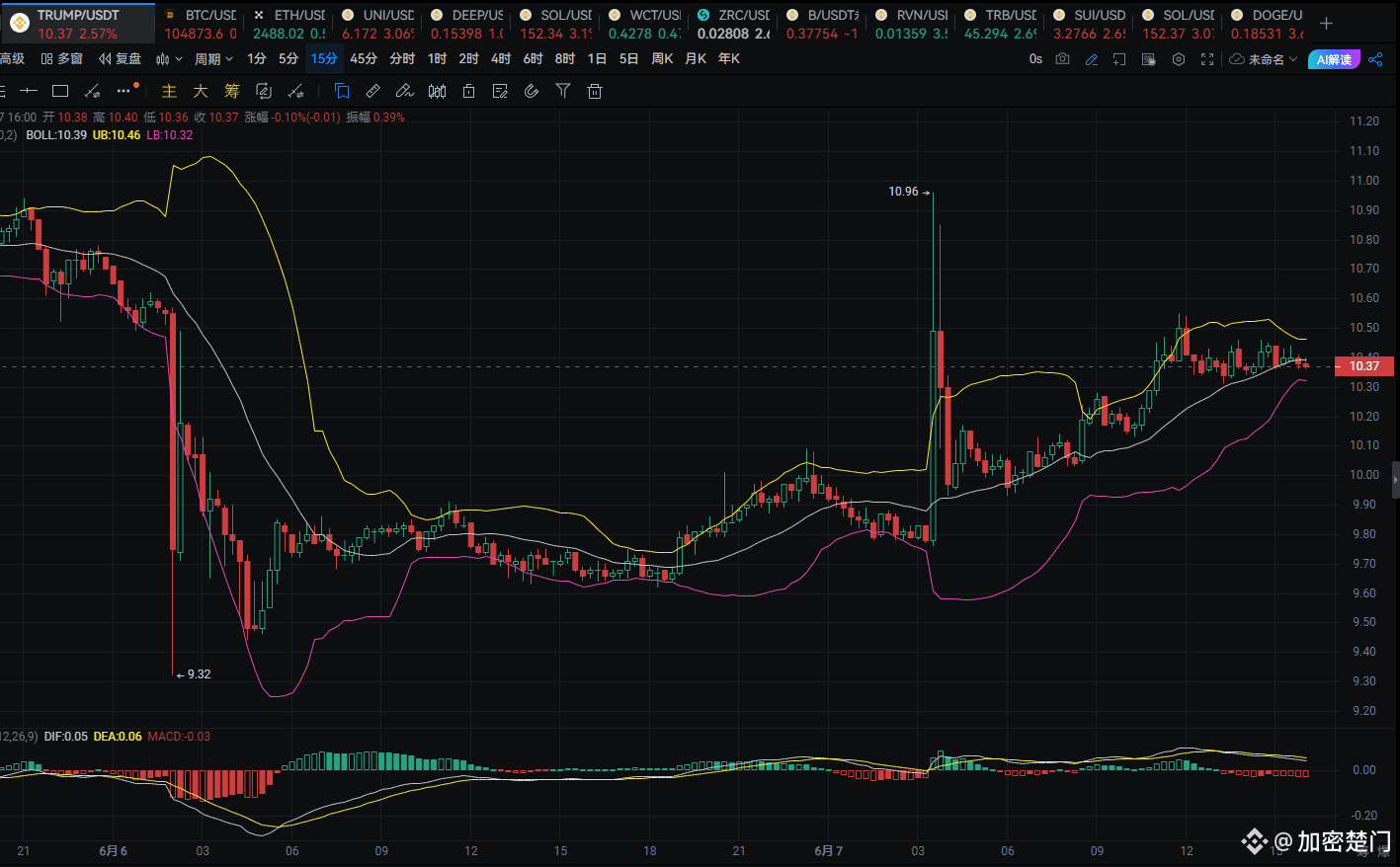Click the filter funnel icon
The width and height of the screenshot is (1400, 867).
pyautogui.click(x=563, y=91)
